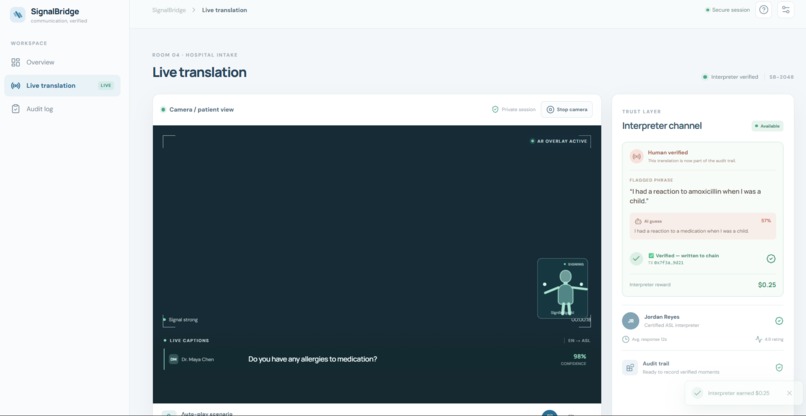Screen dimensions: 806x416
Task: Click the AI guess icon
Action: [638, 221]
